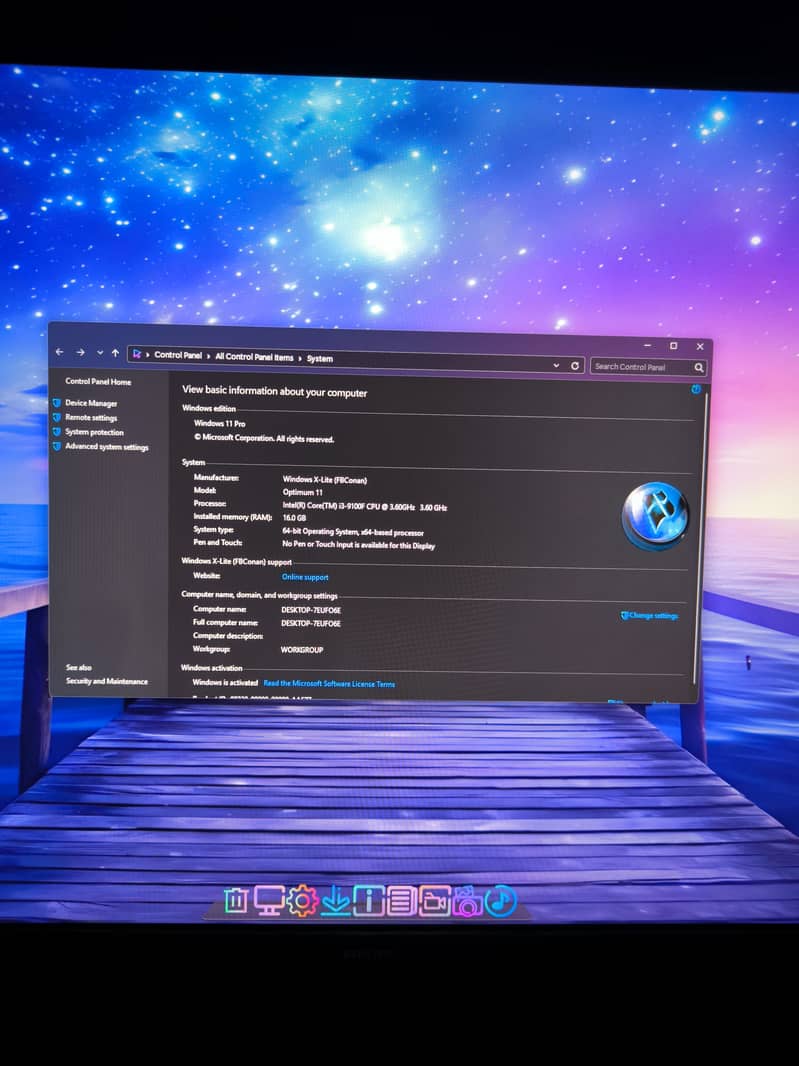The width and height of the screenshot is (799, 1066).
Task: Open Device Manager link
Action: 91,403
